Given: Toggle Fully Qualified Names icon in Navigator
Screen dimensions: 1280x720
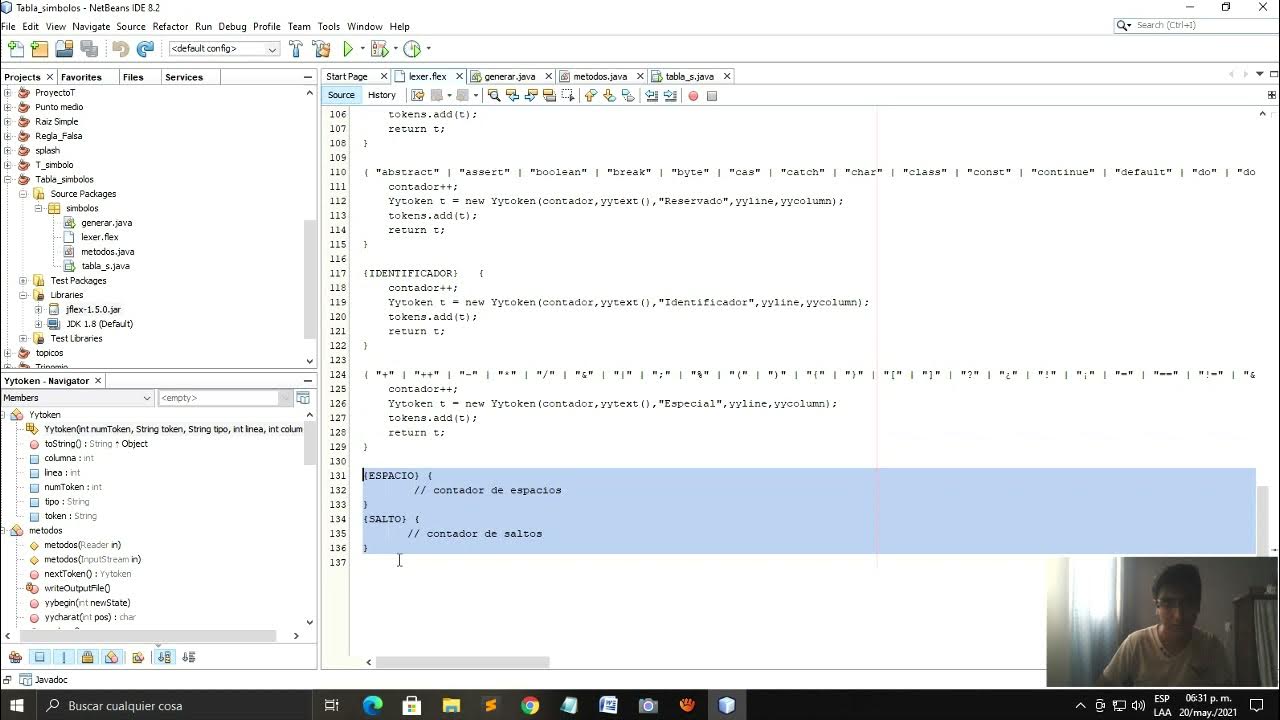Looking at the screenshot, I should pos(138,657).
